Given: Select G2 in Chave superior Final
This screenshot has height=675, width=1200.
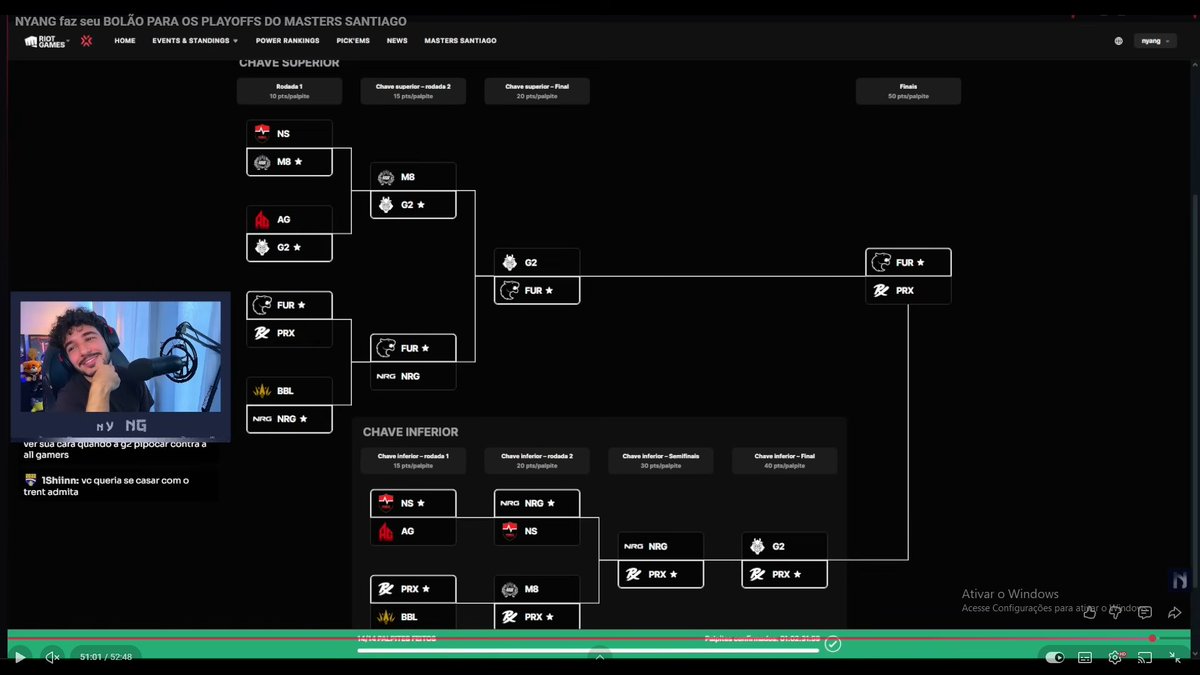Looking at the screenshot, I should click(x=537, y=262).
